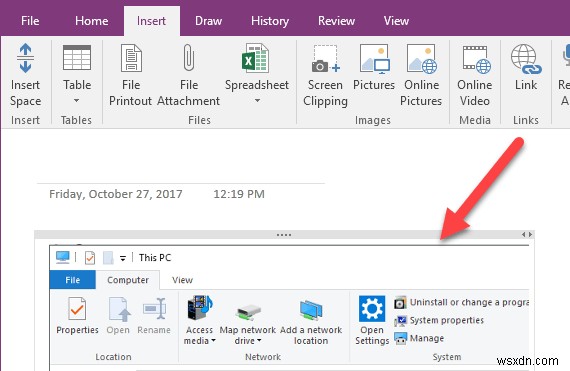Open the Table grid icon

[x=77, y=57]
